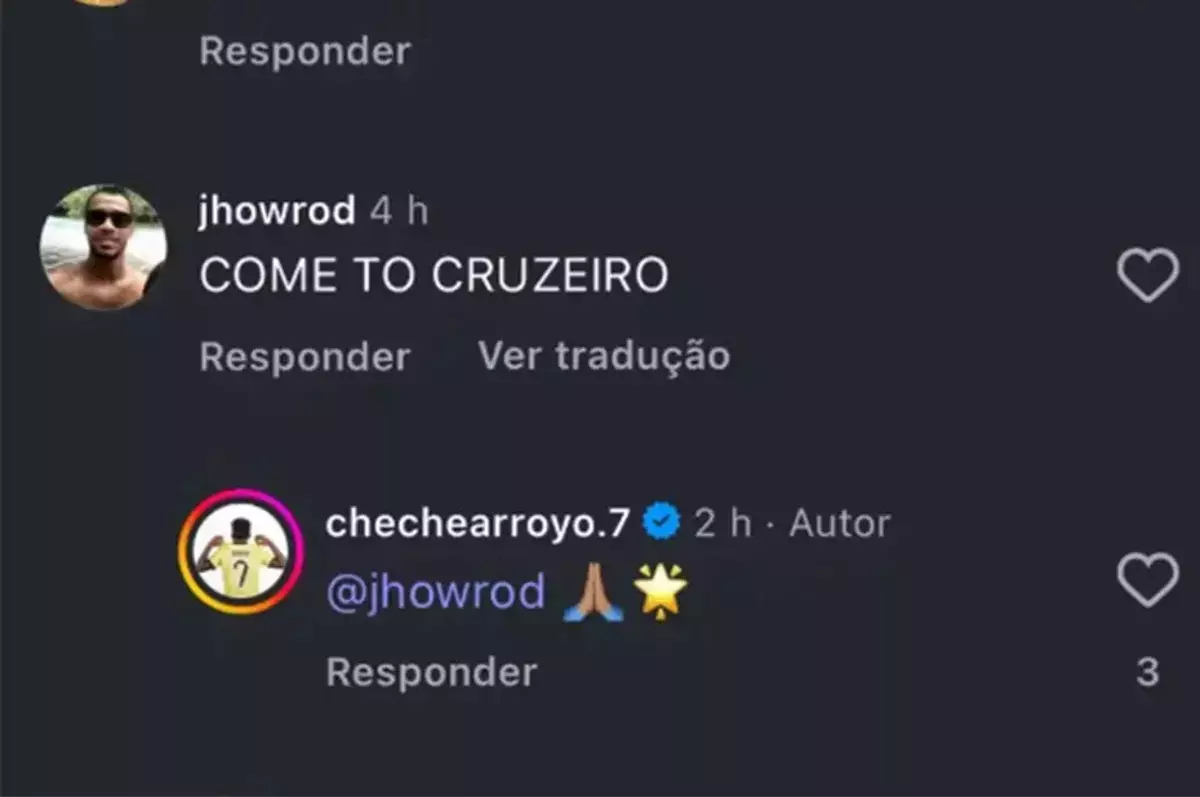Click Responder below COME TO CRUZEIRO comment
The height and width of the screenshot is (797, 1200).
tap(305, 357)
